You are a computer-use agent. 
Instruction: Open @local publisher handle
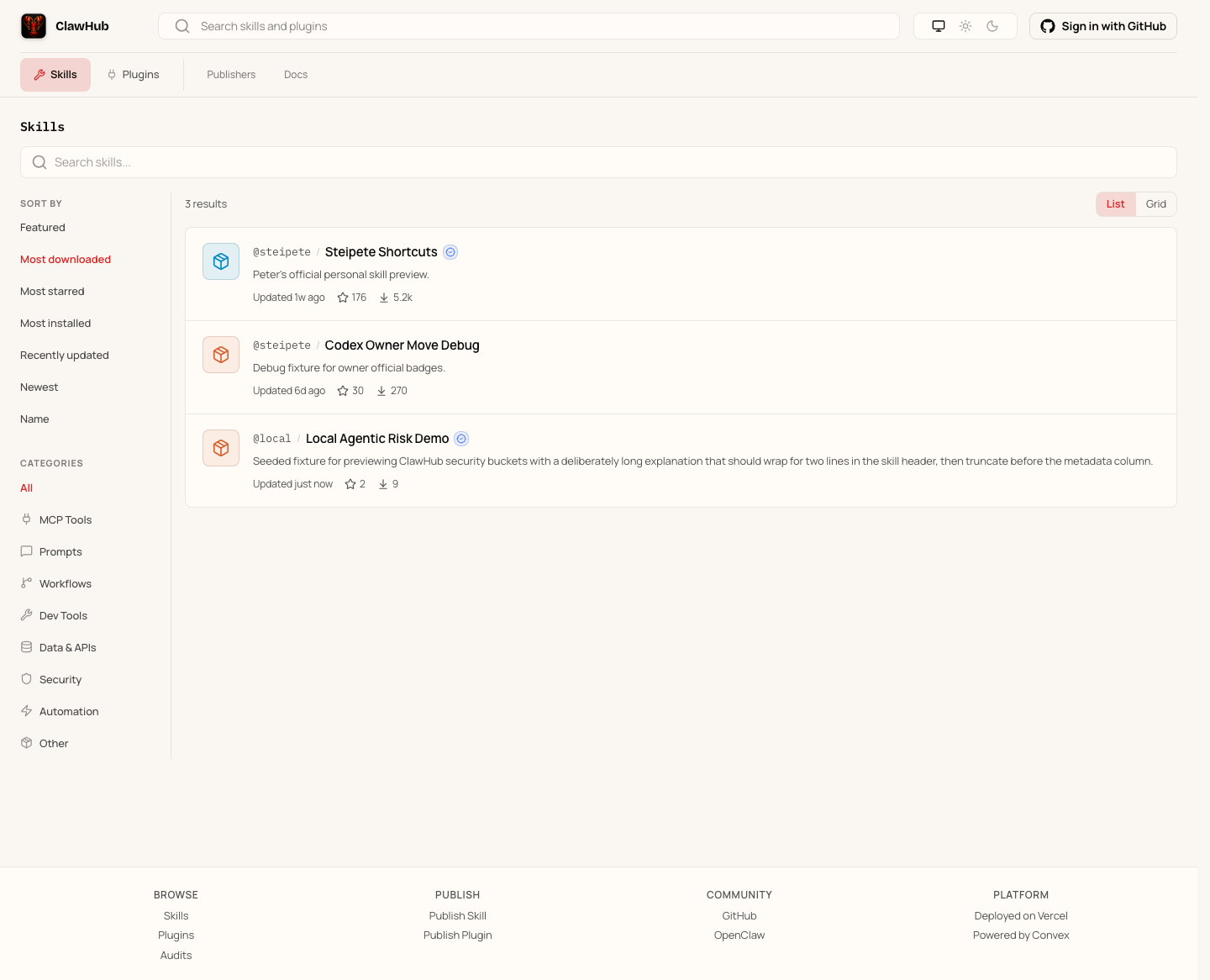point(272,439)
